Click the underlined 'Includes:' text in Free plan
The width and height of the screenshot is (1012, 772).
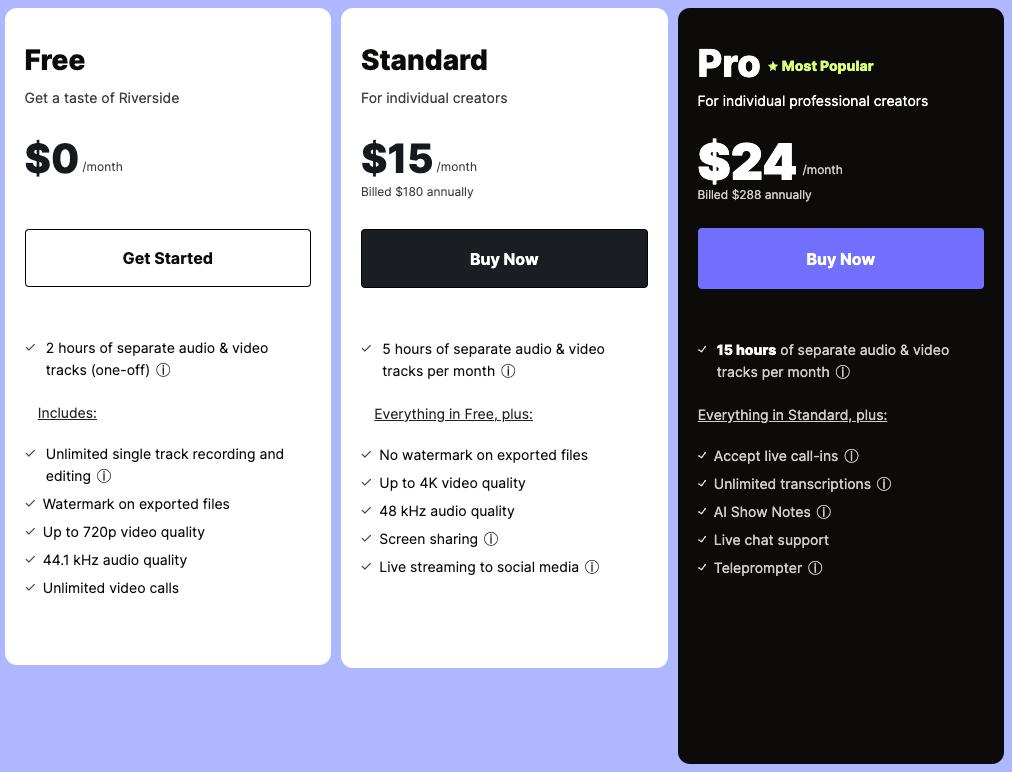pyautogui.click(x=67, y=412)
